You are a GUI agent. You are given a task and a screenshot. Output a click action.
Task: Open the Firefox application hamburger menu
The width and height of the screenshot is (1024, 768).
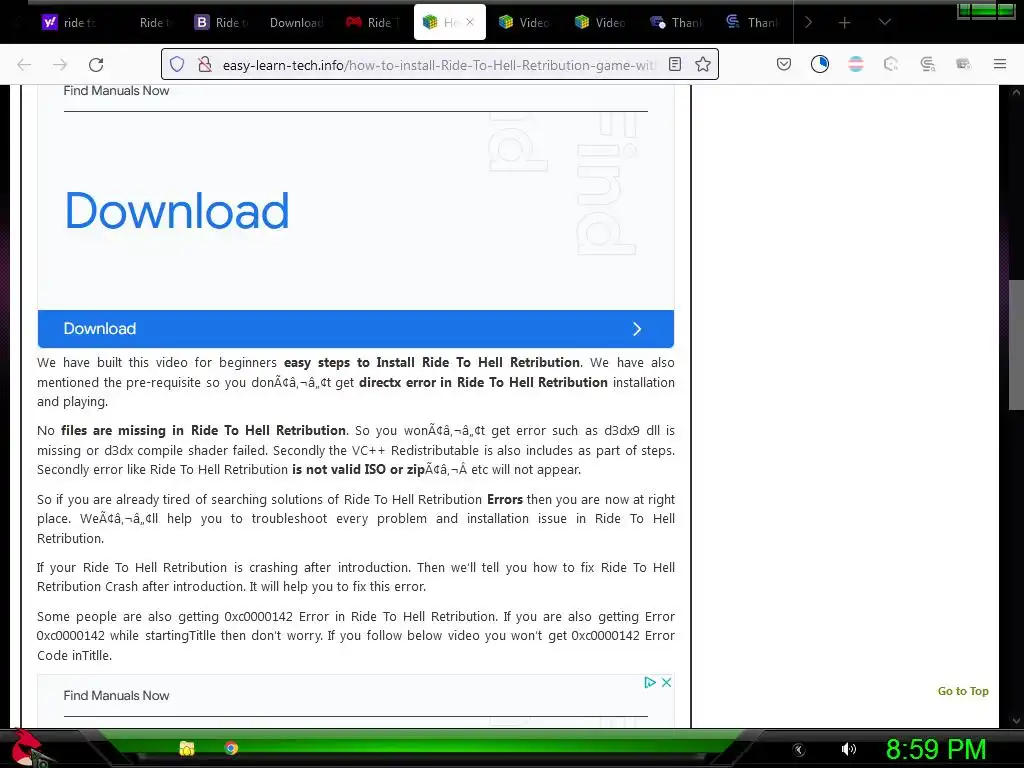coord(1000,64)
